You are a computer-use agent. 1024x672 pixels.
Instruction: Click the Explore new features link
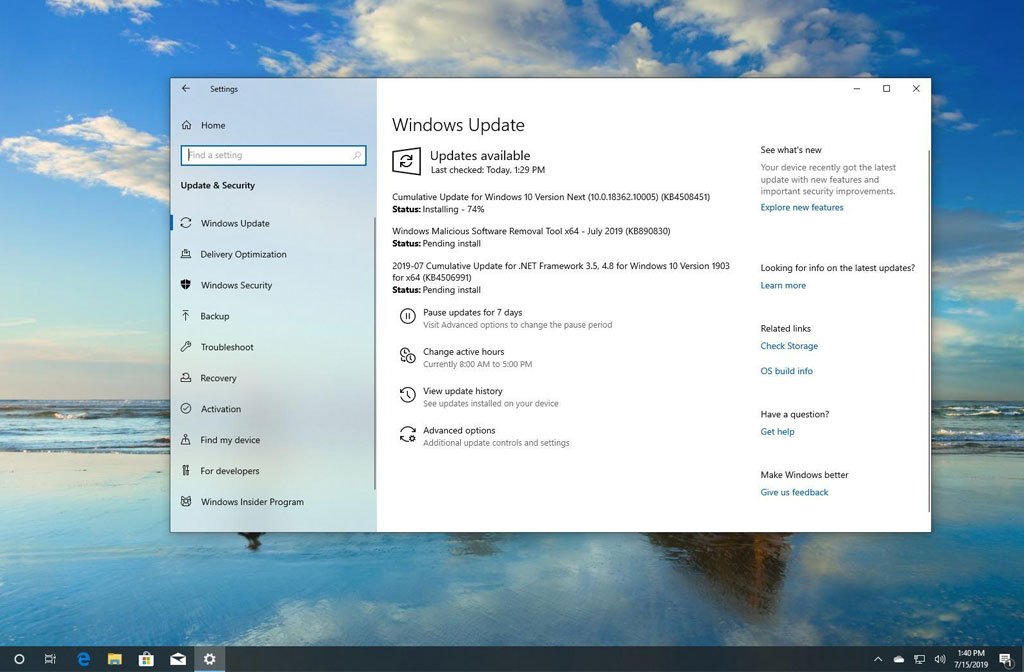801,207
